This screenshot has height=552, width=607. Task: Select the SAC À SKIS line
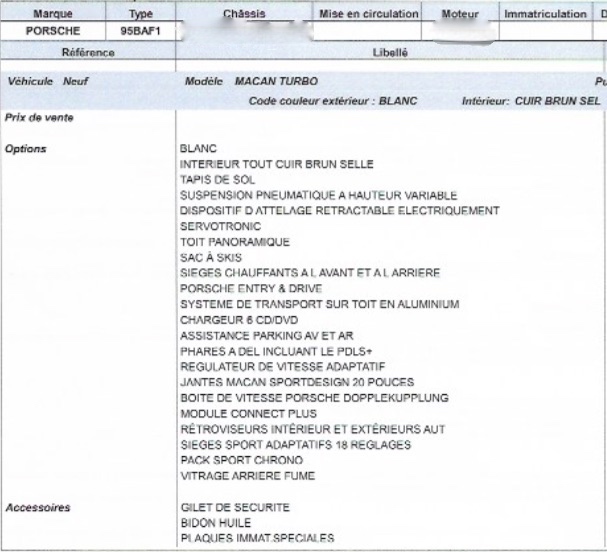(x=211, y=258)
